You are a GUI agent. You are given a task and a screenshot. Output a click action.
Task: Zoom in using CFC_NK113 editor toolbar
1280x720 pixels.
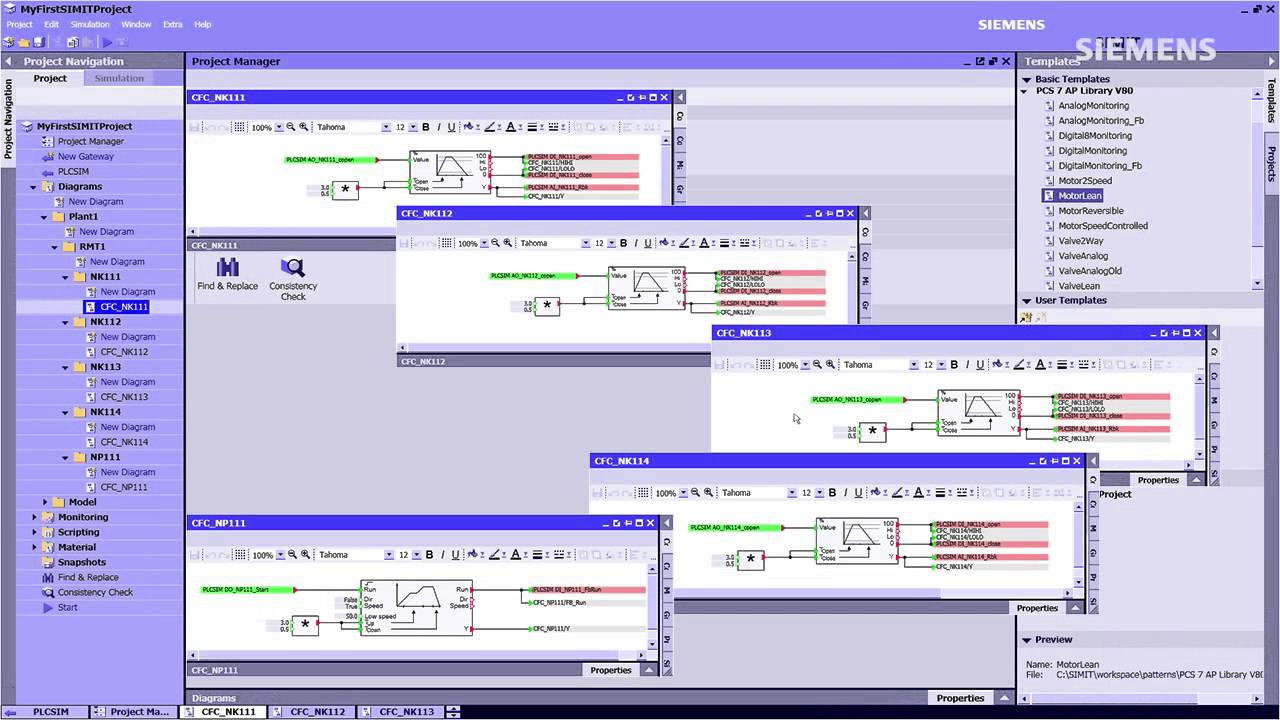830,365
